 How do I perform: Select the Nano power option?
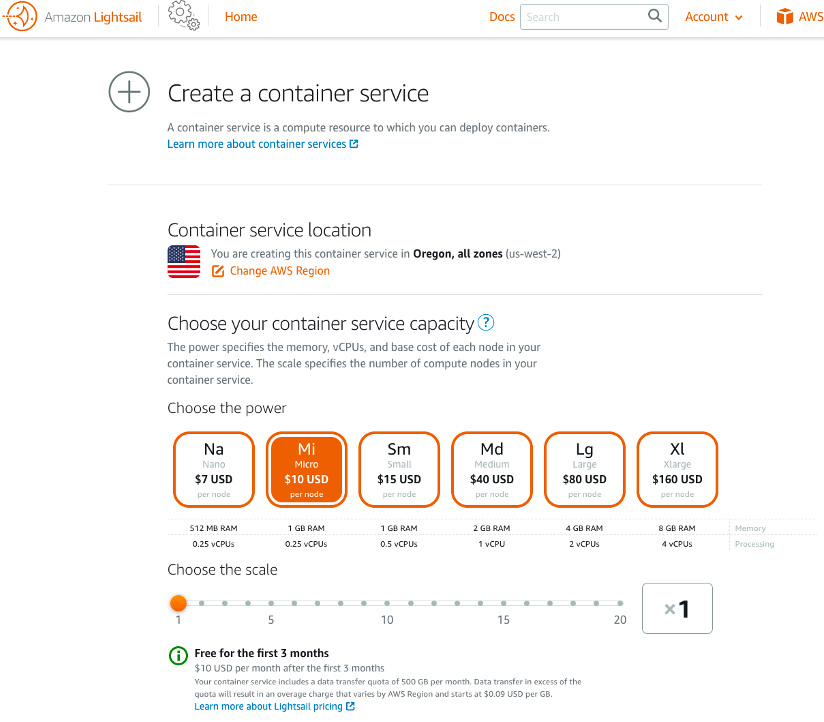tap(213, 469)
